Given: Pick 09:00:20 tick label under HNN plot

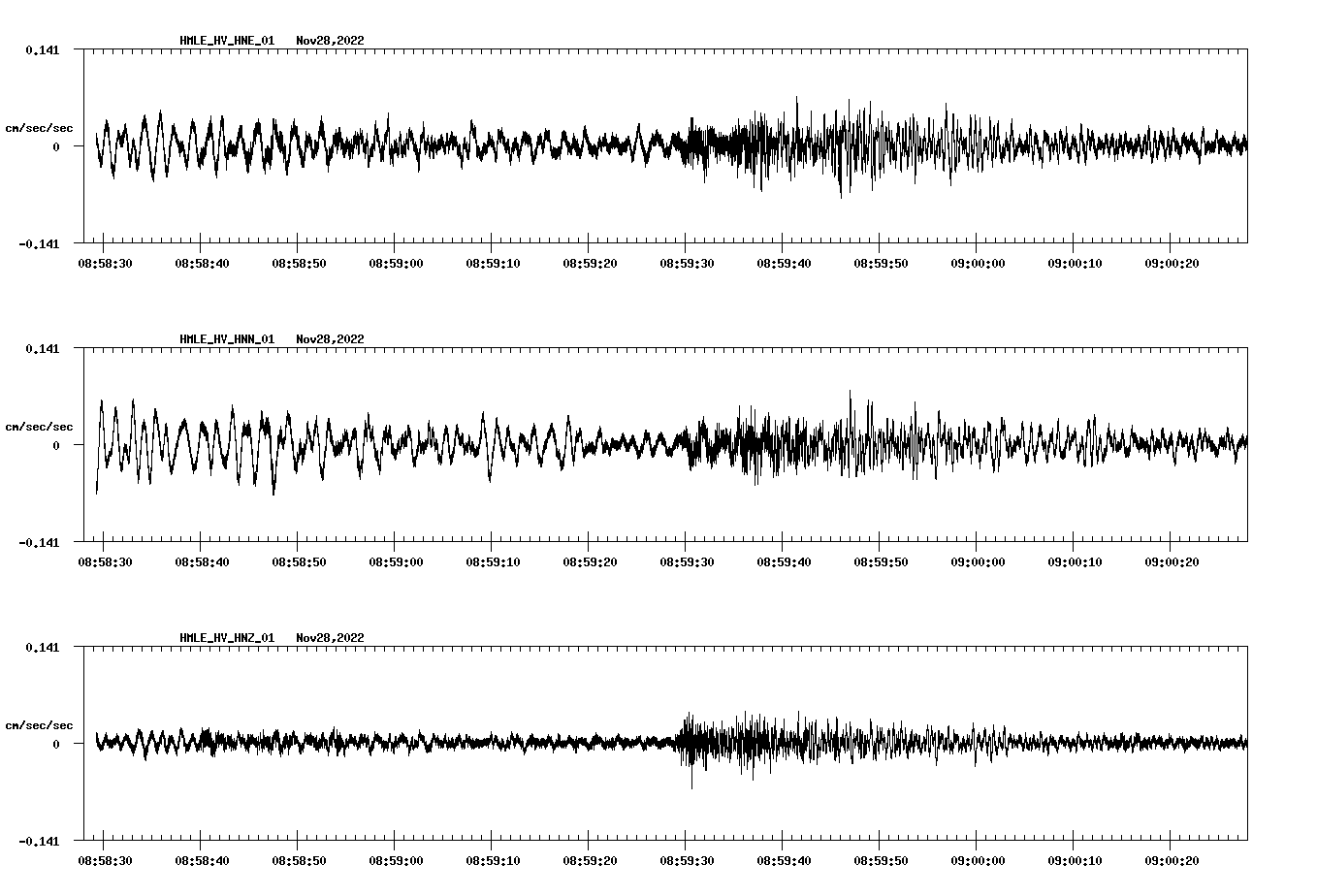Looking at the screenshot, I should 1172,561.
